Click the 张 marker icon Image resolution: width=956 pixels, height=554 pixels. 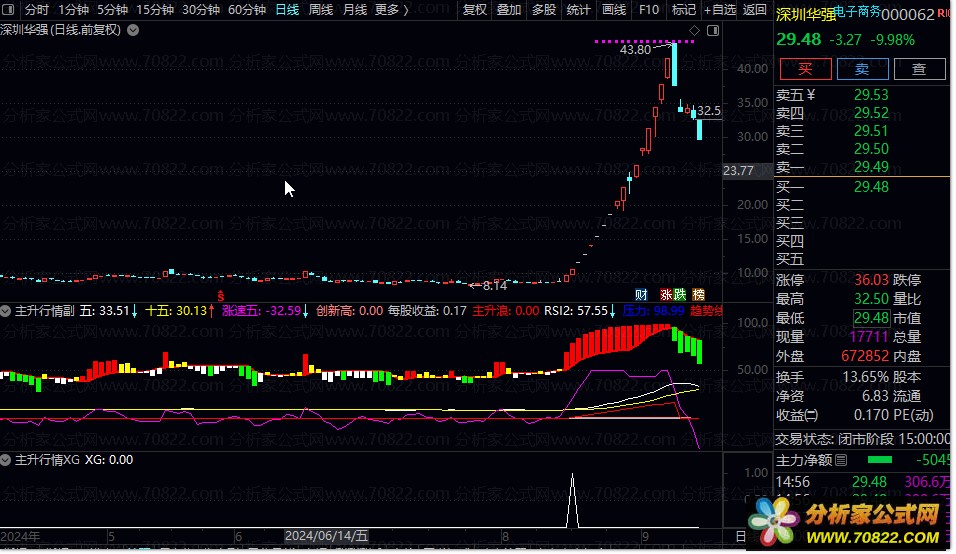pyautogui.click(x=666, y=295)
